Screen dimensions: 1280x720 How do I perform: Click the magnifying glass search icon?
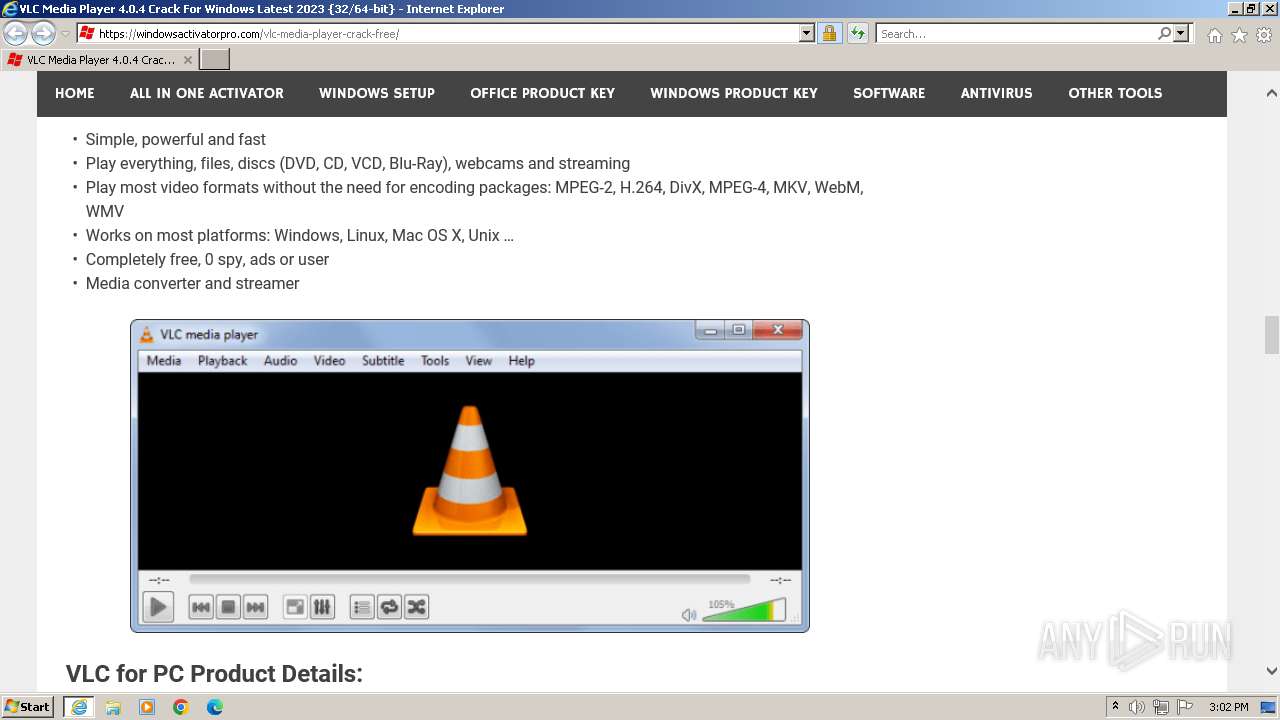tap(1164, 34)
